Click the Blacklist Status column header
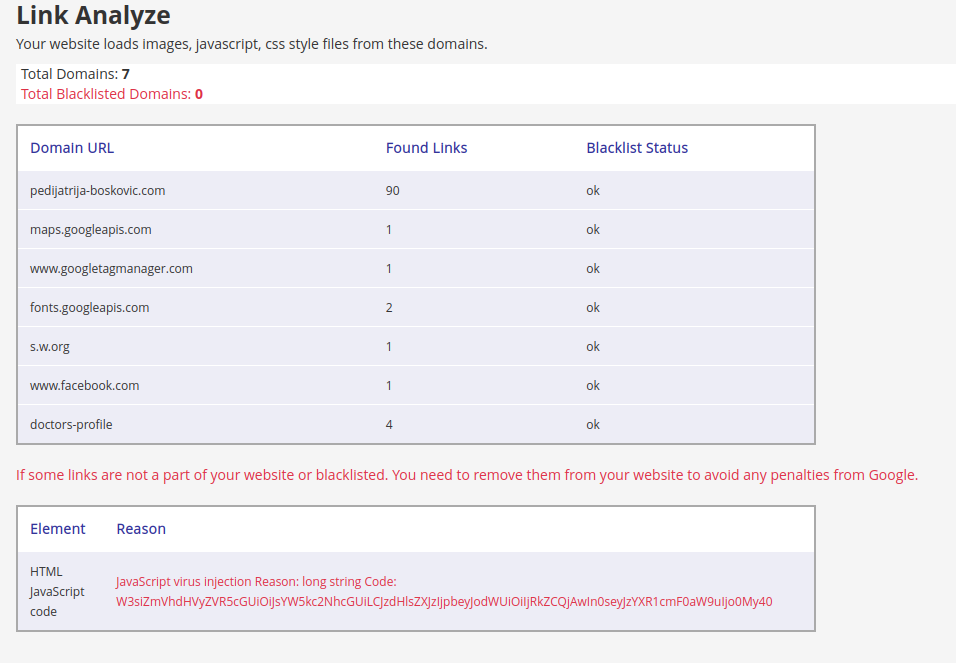The height and width of the screenshot is (663, 956). [637, 148]
